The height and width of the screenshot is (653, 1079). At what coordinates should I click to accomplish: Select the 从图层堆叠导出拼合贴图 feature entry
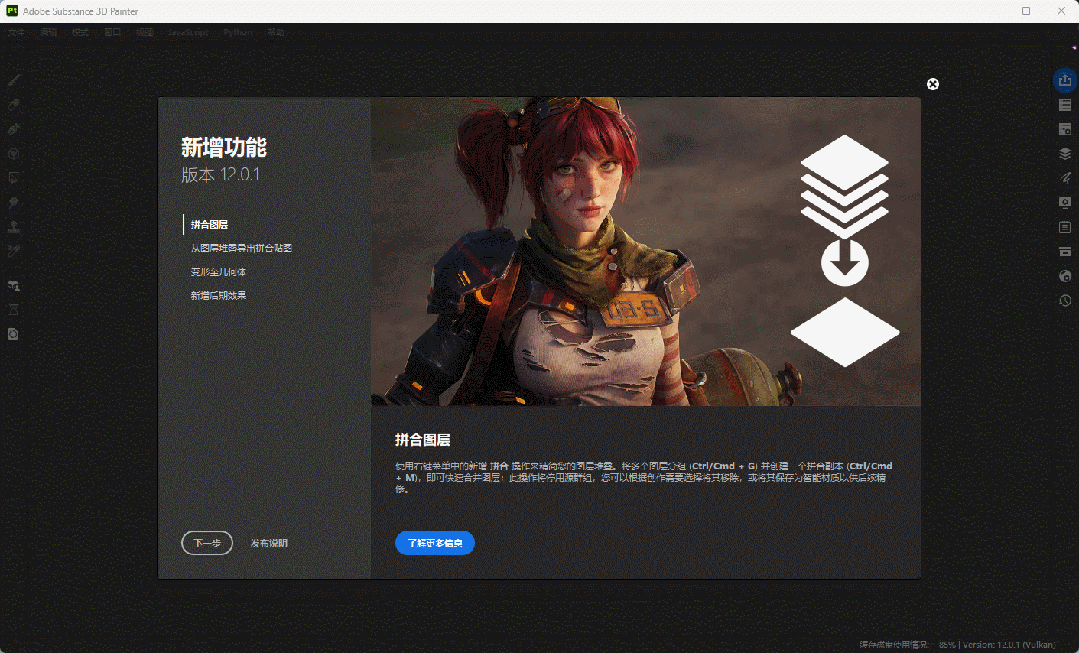click(x=241, y=248)
